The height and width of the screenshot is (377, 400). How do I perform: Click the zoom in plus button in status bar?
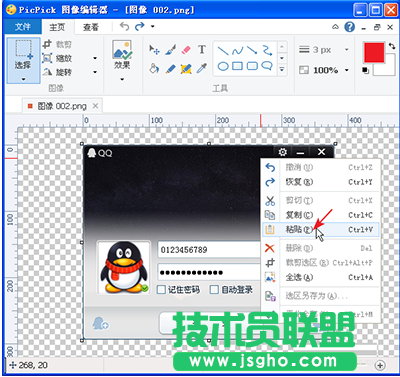pos(380,365)
